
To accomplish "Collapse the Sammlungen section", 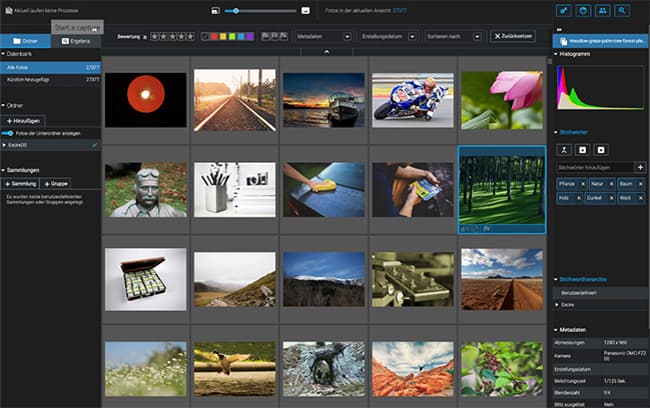I will click(3, 170).
